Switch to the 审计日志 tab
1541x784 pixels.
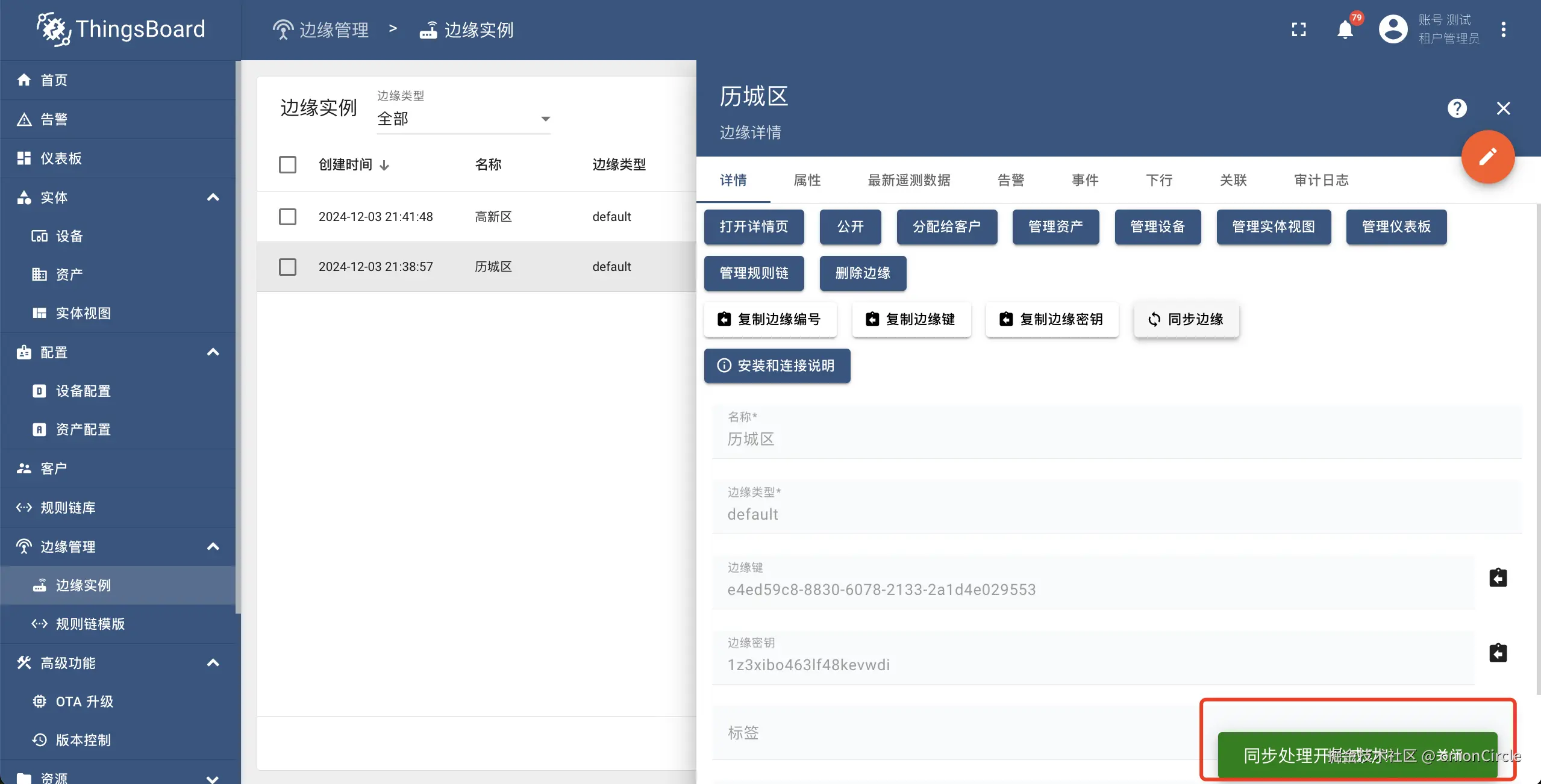point(1321,180)
